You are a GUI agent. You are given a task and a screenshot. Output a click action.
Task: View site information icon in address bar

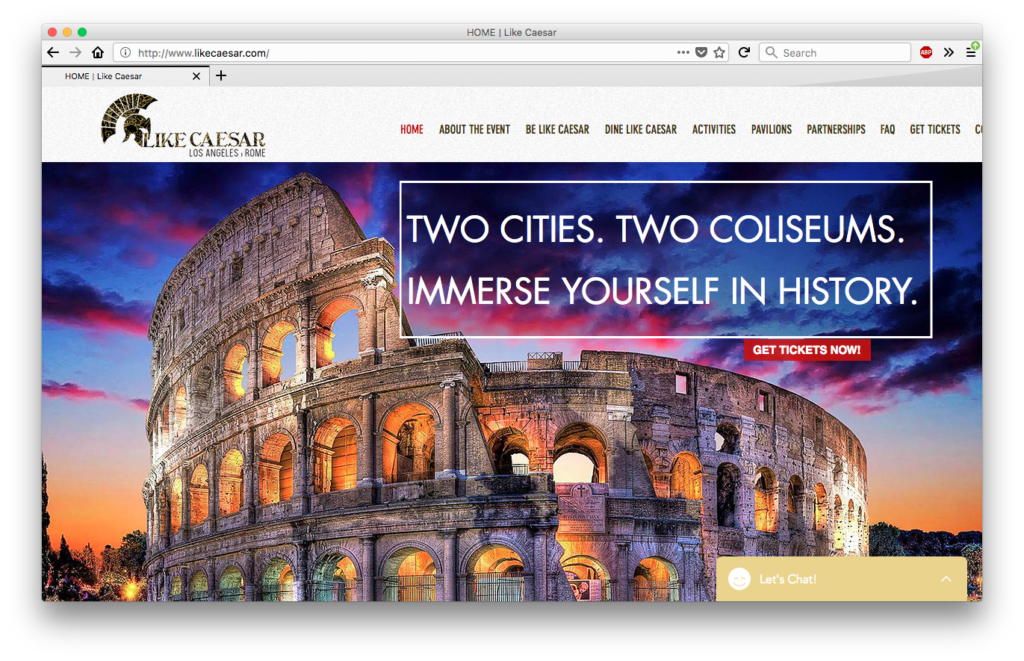pyautogui.click(x=125, y=52)
